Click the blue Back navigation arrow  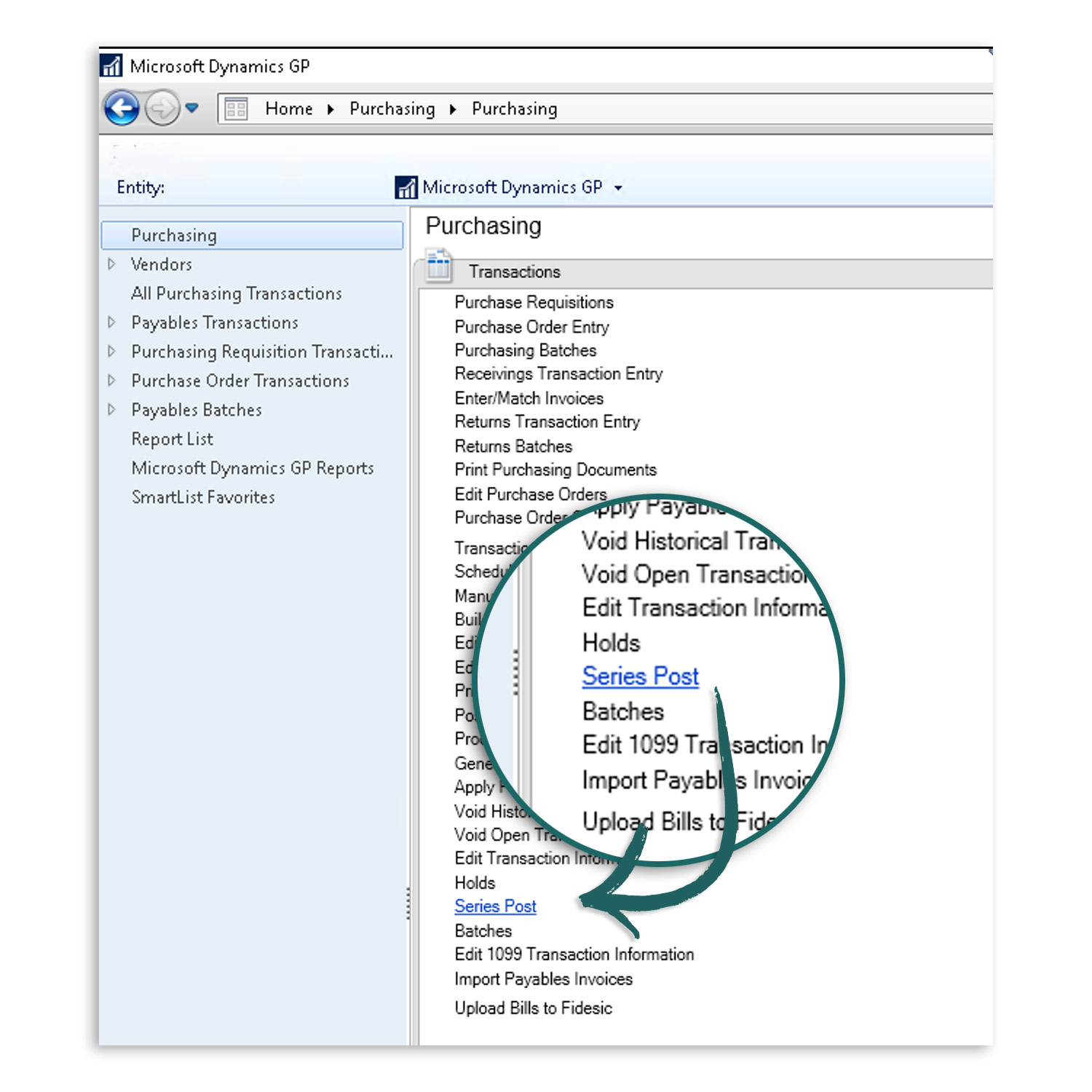coord(122,108)
